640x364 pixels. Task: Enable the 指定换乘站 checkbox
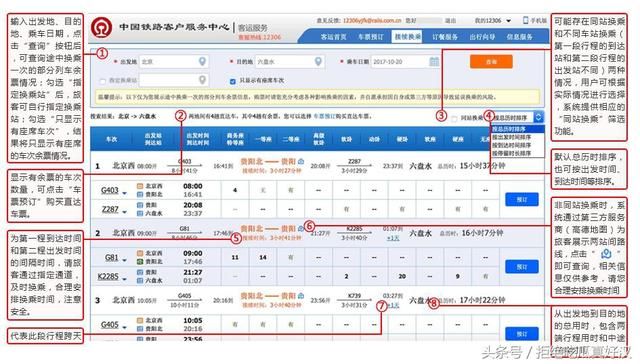point(103,81)
